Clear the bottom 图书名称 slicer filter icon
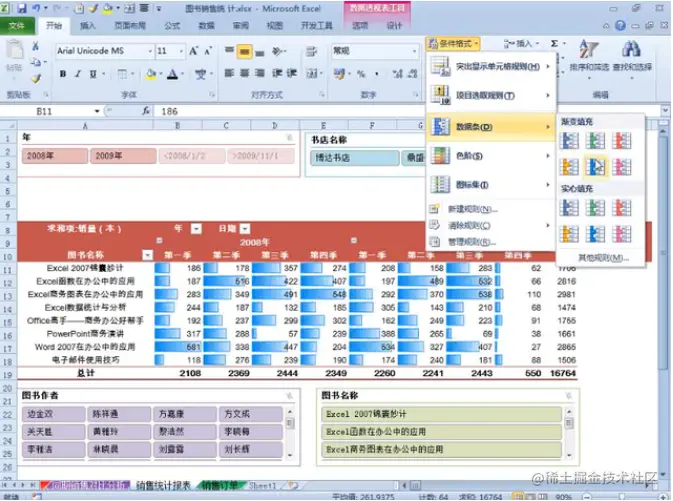 coord(569,396)
